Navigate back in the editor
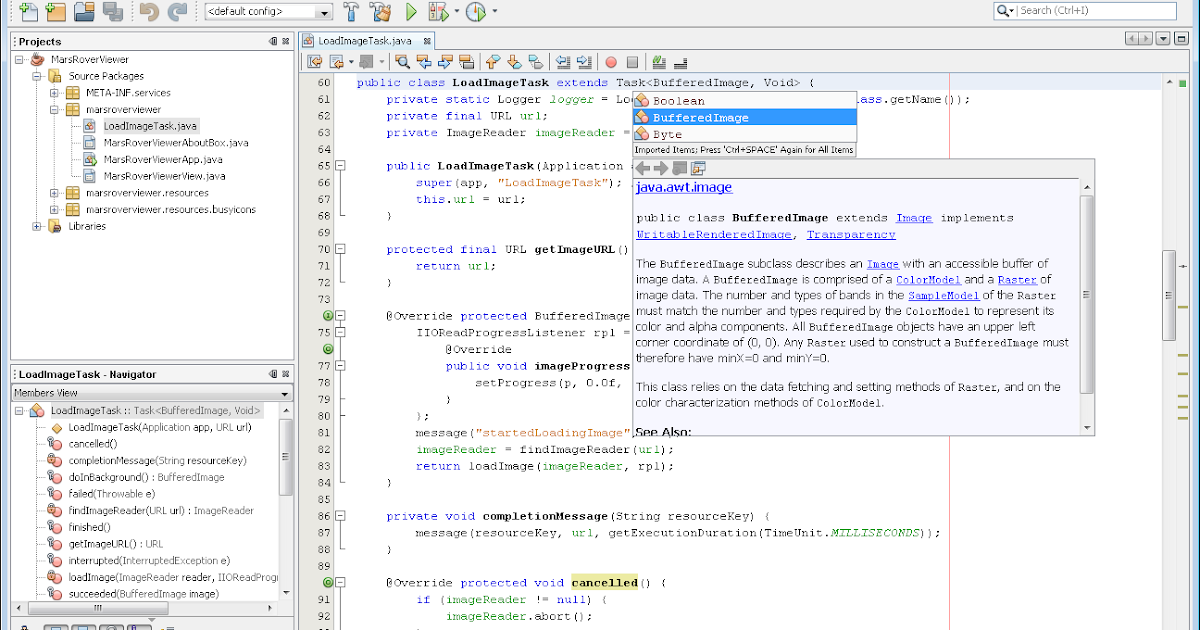Image resolution: width=1200 pixels, height=630 pixels. (x=335, y=62)
